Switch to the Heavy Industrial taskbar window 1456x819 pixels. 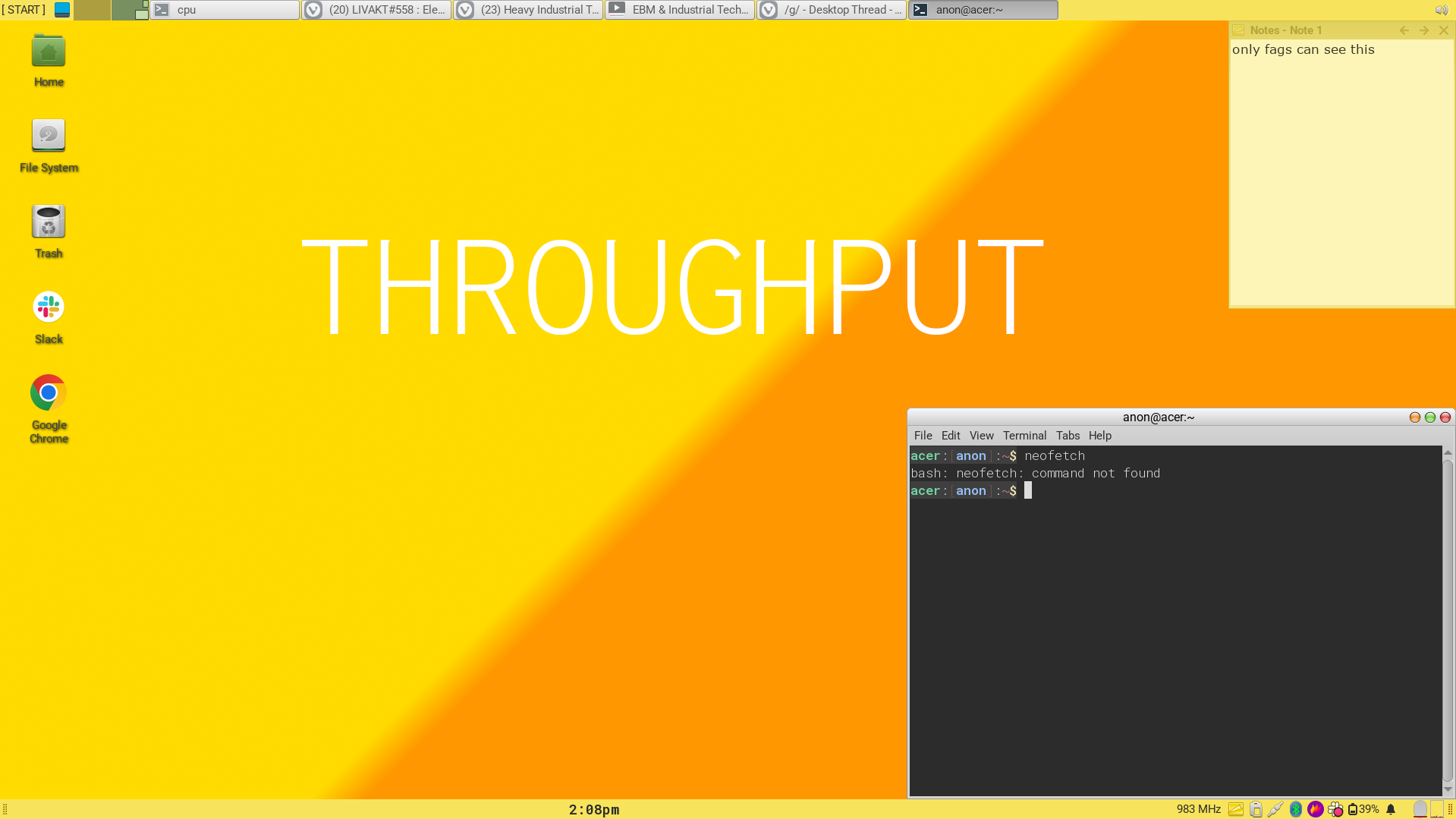pyautogui.click(x=529, y=10)
